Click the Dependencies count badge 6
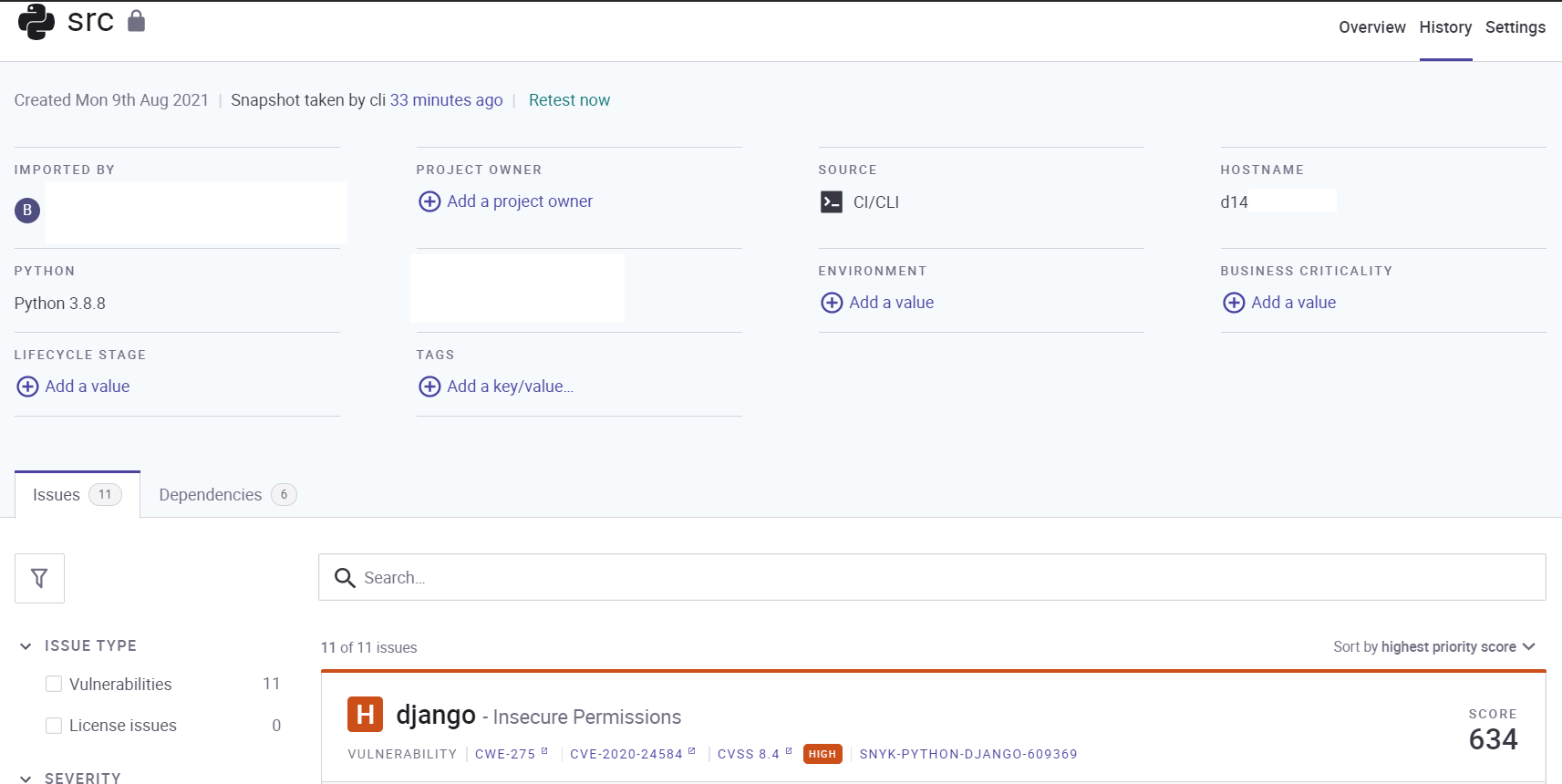 pyautogui.click(x=284, y=495)
